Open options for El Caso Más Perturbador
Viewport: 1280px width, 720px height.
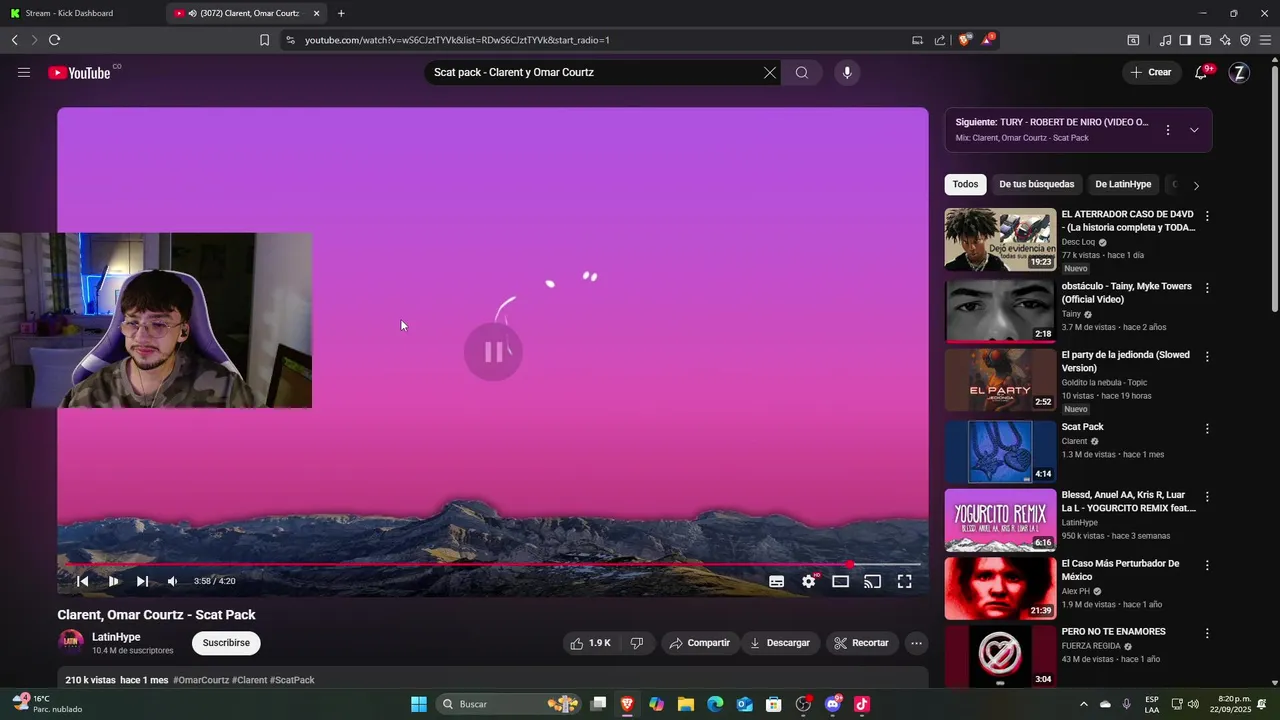click(x=1207, y=565)
